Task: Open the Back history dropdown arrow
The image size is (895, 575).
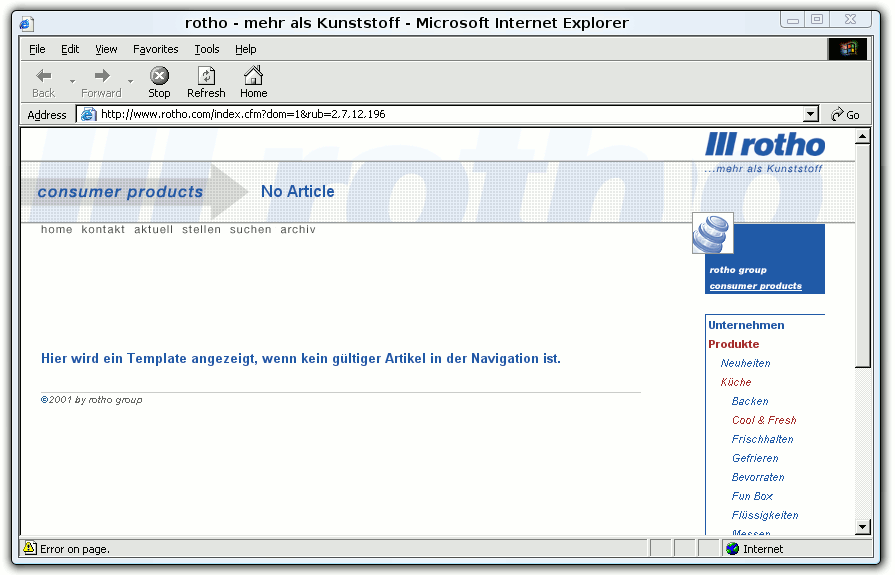Action: point(72,82)
